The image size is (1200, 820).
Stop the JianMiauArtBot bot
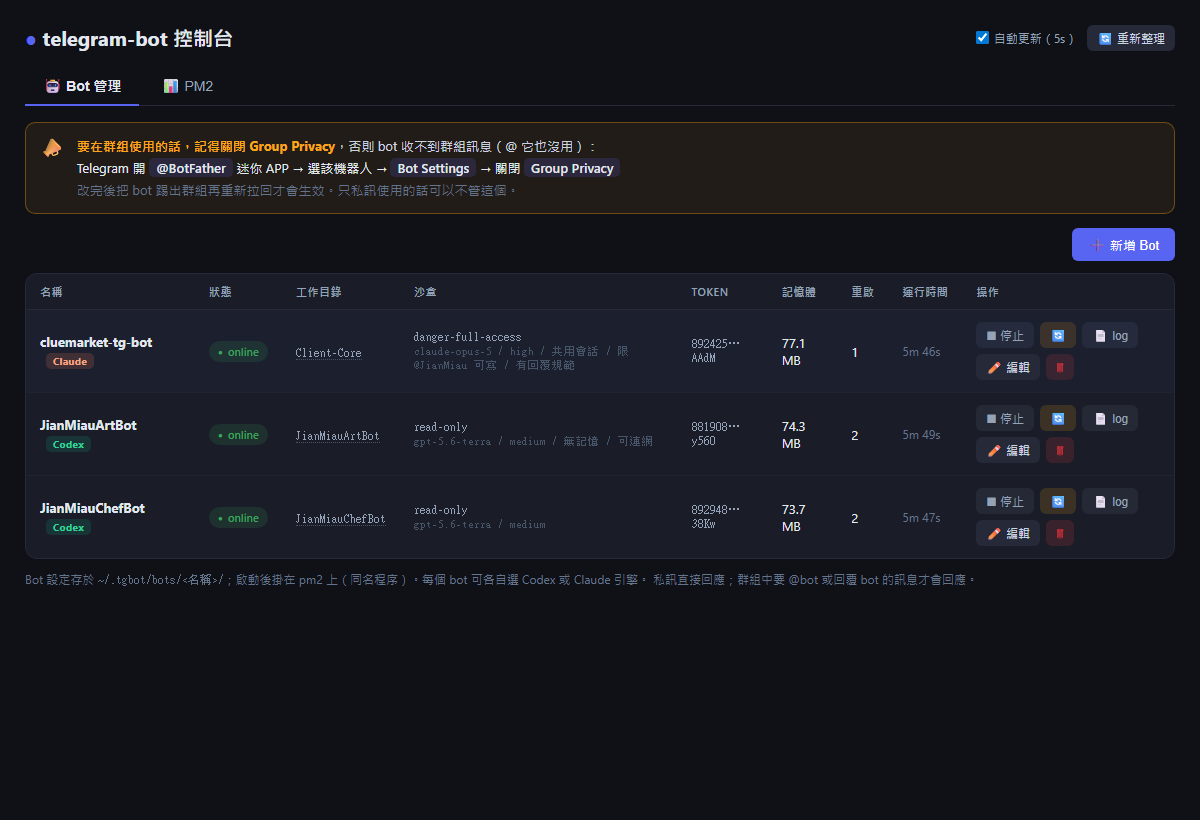(1005, 418)
